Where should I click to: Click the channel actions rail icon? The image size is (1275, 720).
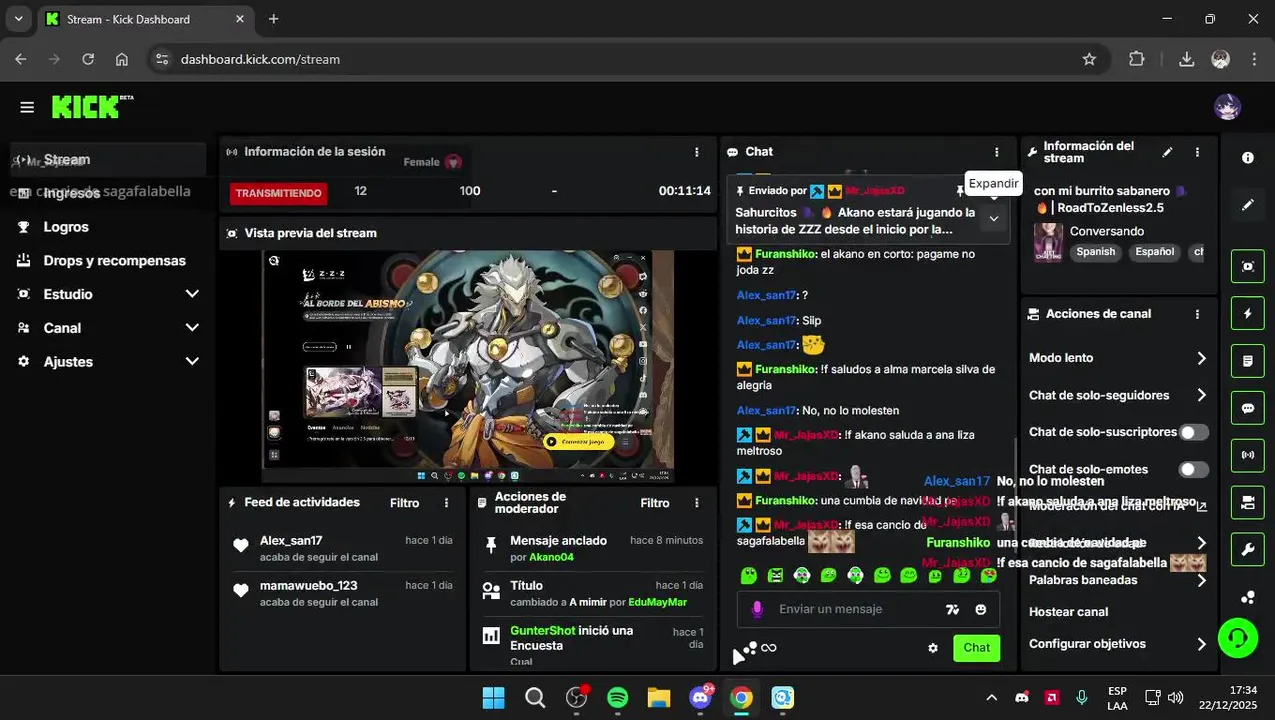pos(1248,502)
